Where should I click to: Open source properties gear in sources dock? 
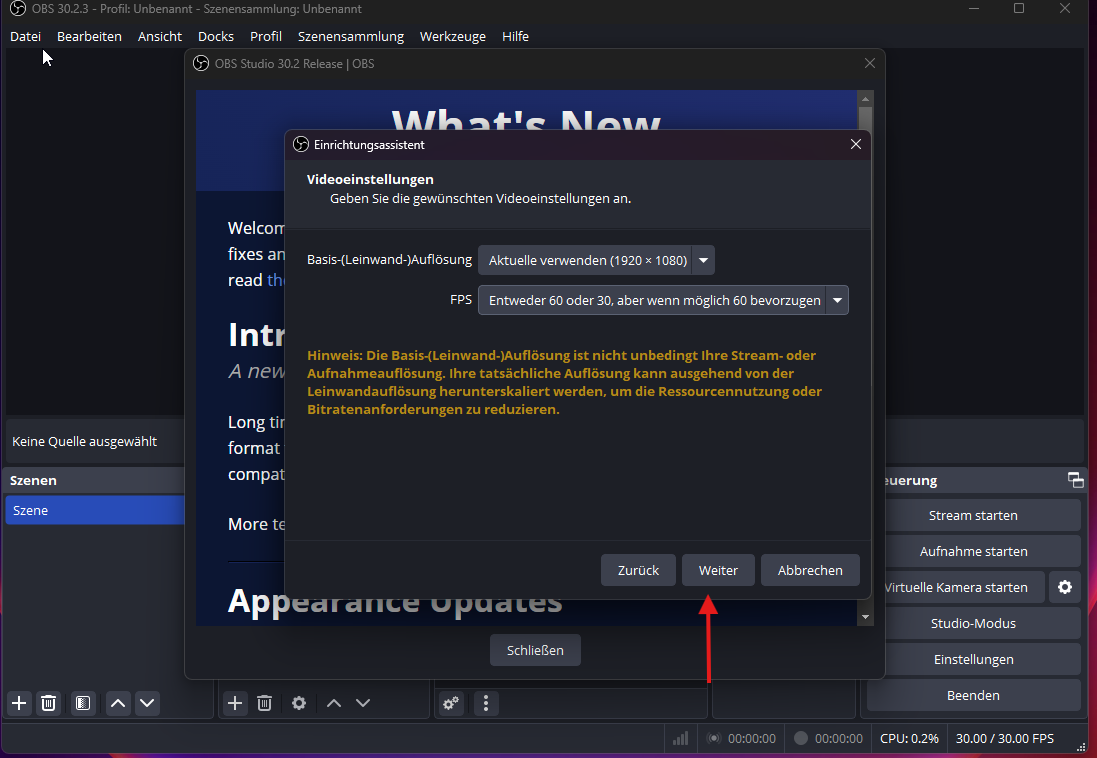(x=299, y=703)
